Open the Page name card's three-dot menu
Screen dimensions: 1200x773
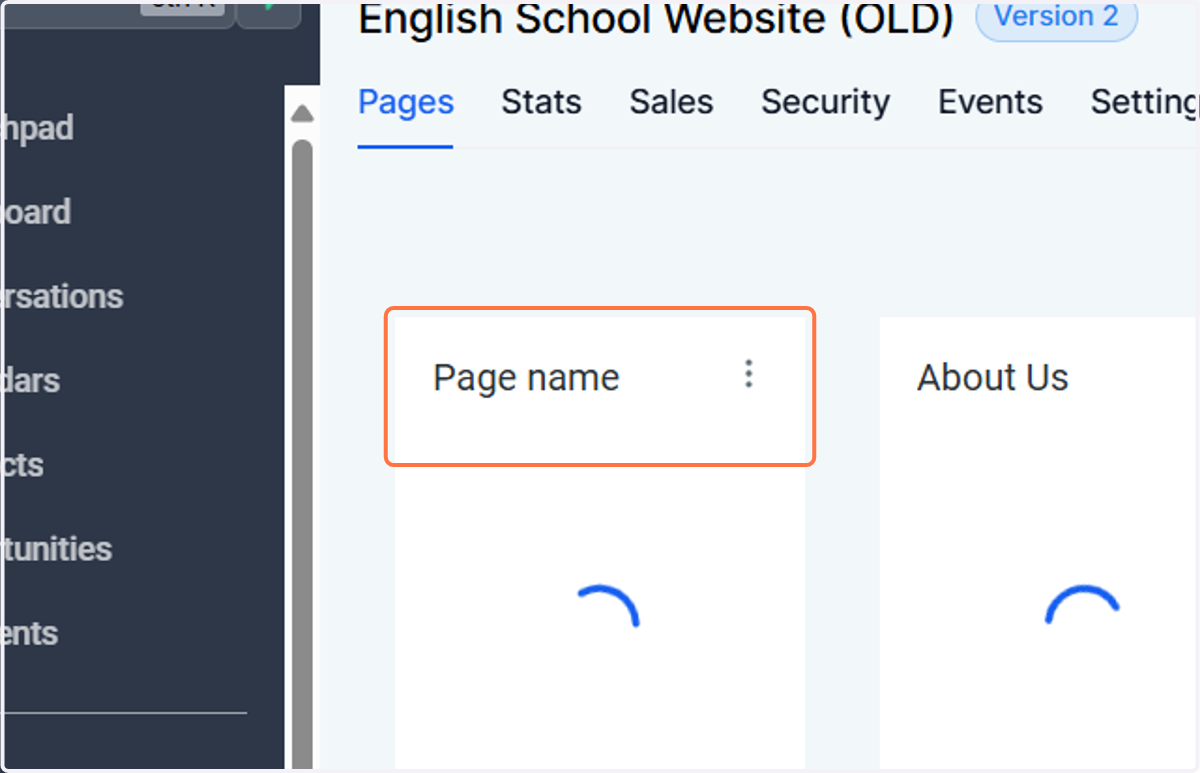click(749, 375)
